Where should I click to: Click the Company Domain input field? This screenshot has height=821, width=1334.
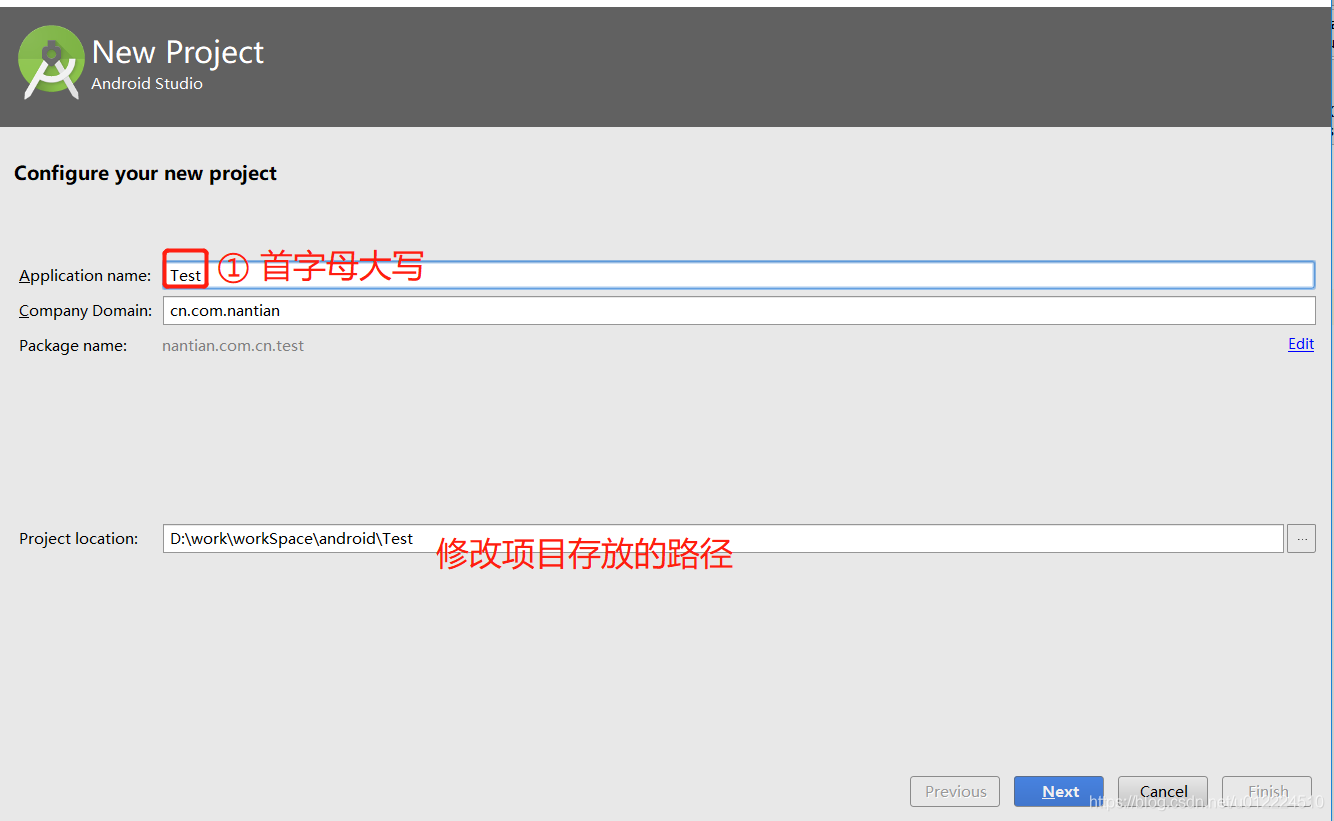[739, 310]
